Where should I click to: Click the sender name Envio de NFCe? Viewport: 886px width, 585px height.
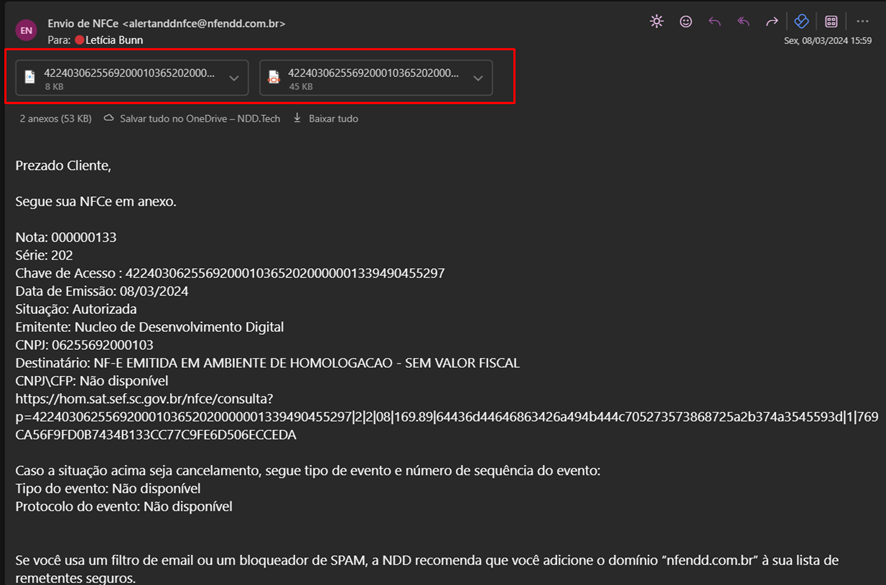pos(83,22)
